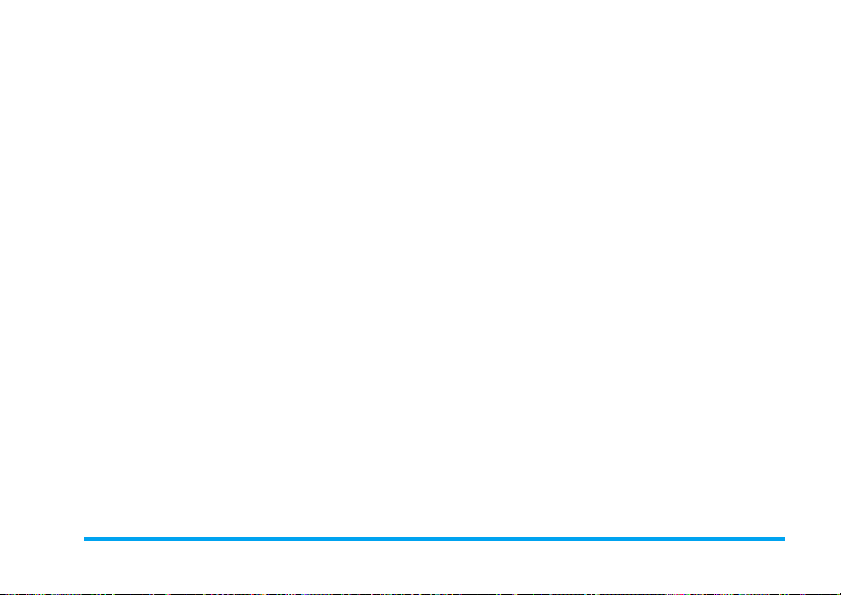Screen dimensions: 841x595
Task: Click the multicolored pixel strip along the bottom edge
Action: pyautogui.click(x=420, y=594)
